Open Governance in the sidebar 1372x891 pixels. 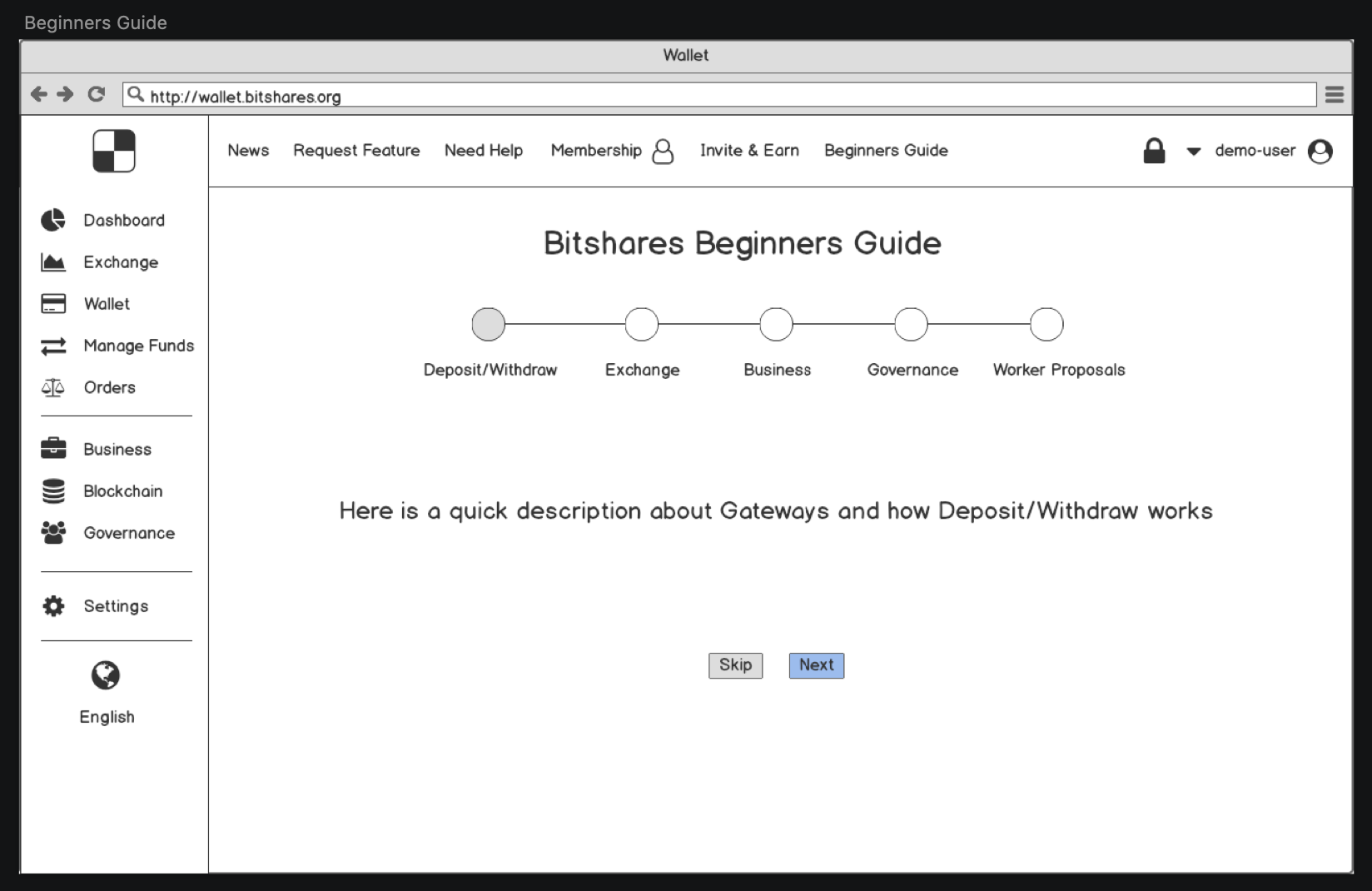pyautogui.click(x=129, y=533)
